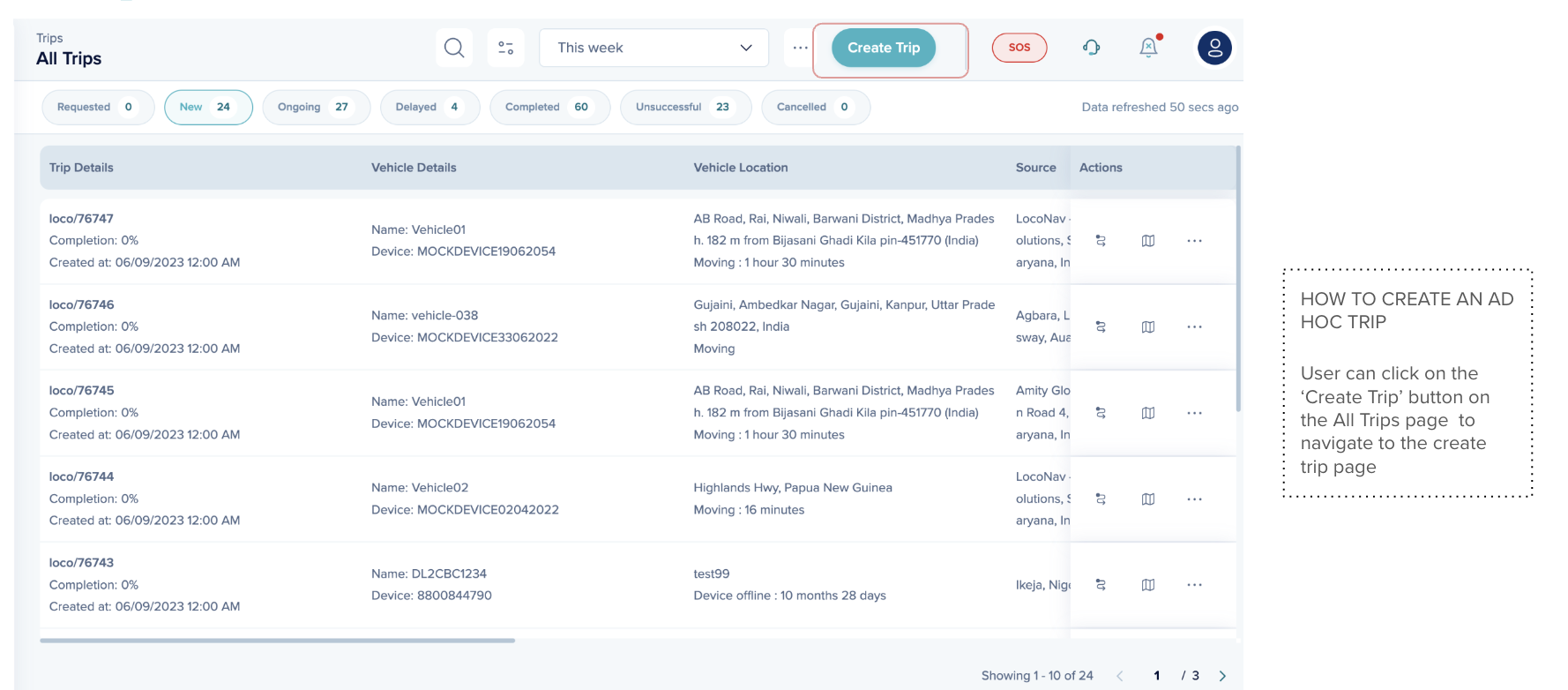The height and width of the screenshot is (690, 1568).
Task: Select the Delayed trips tab
Action: [429, 108]
